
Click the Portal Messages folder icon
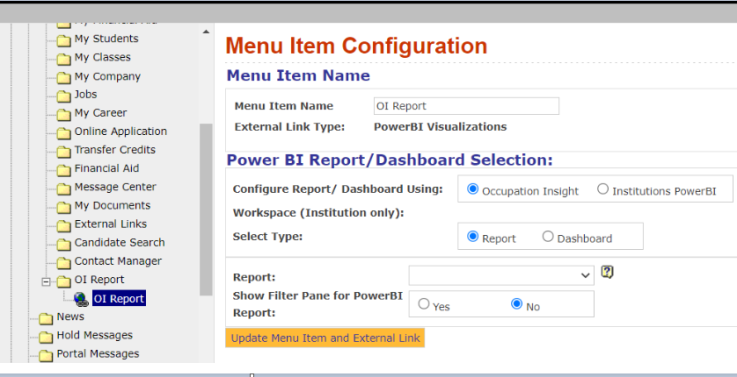coord(46,355)
